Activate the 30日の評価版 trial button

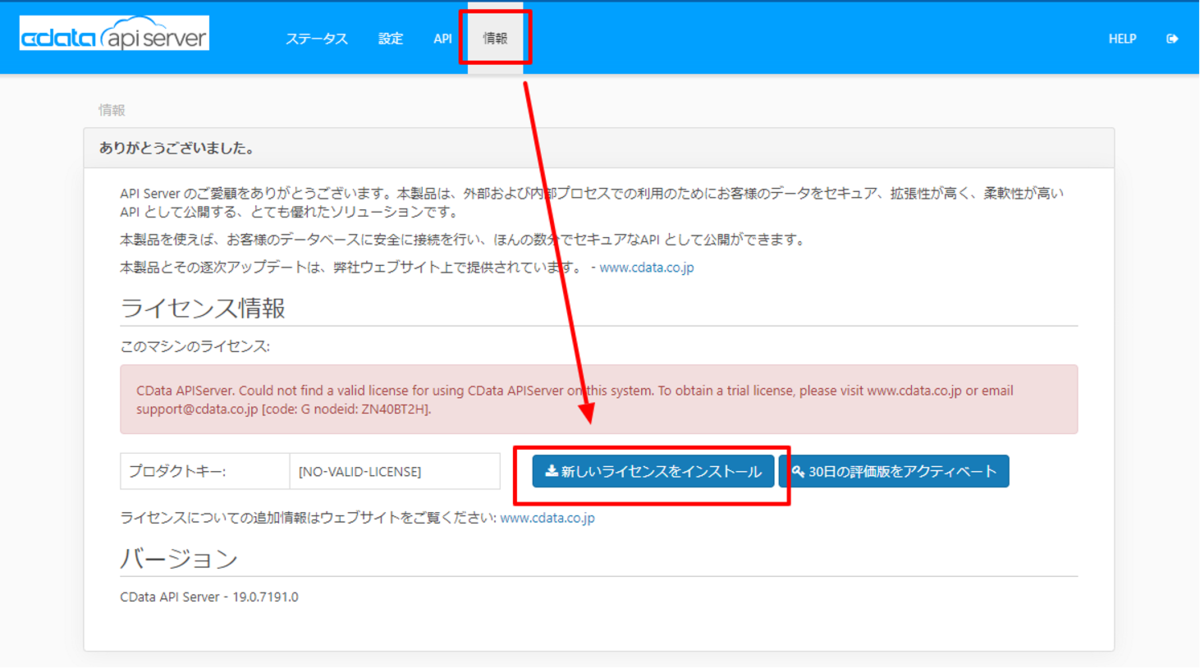point(894,471)
